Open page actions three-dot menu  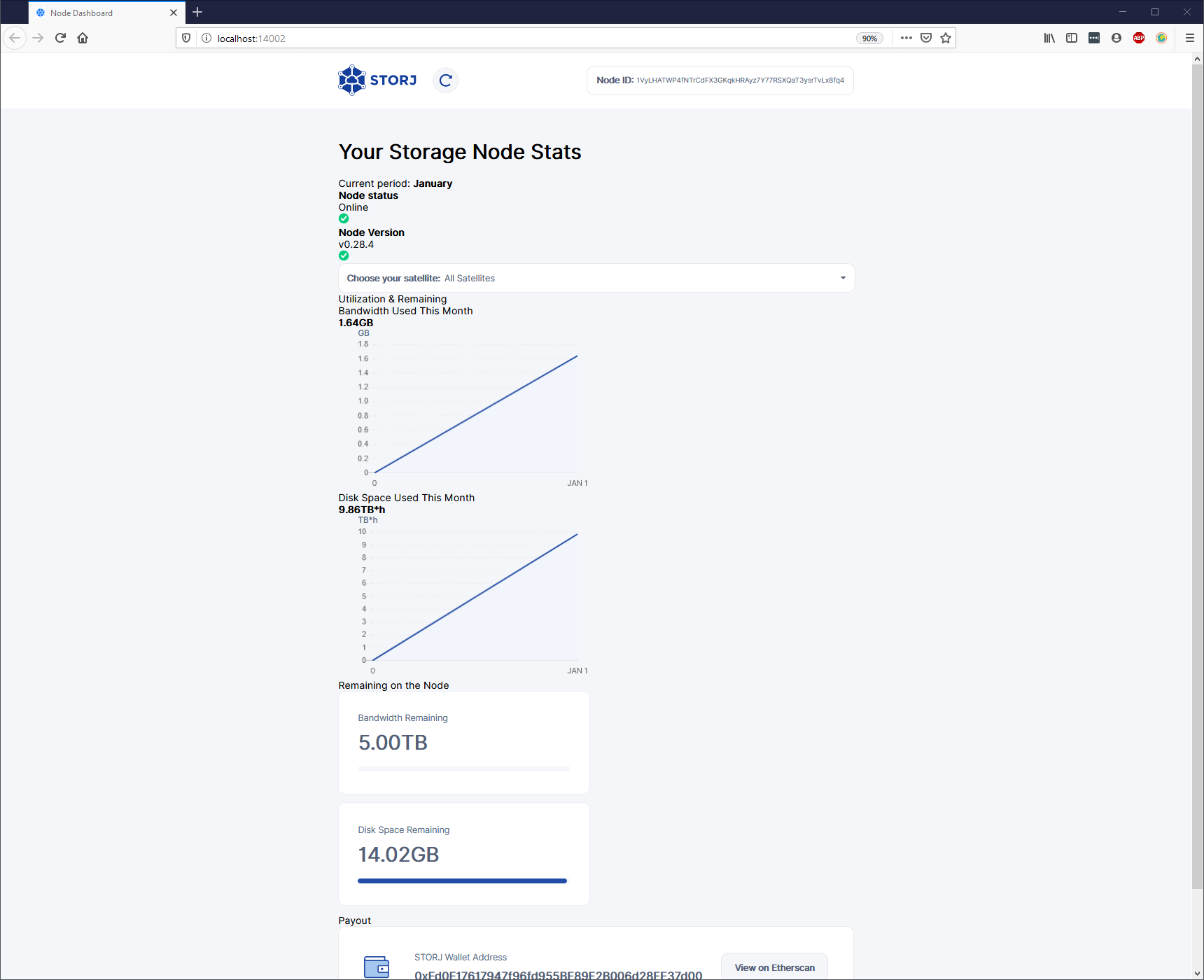(906, 38)
